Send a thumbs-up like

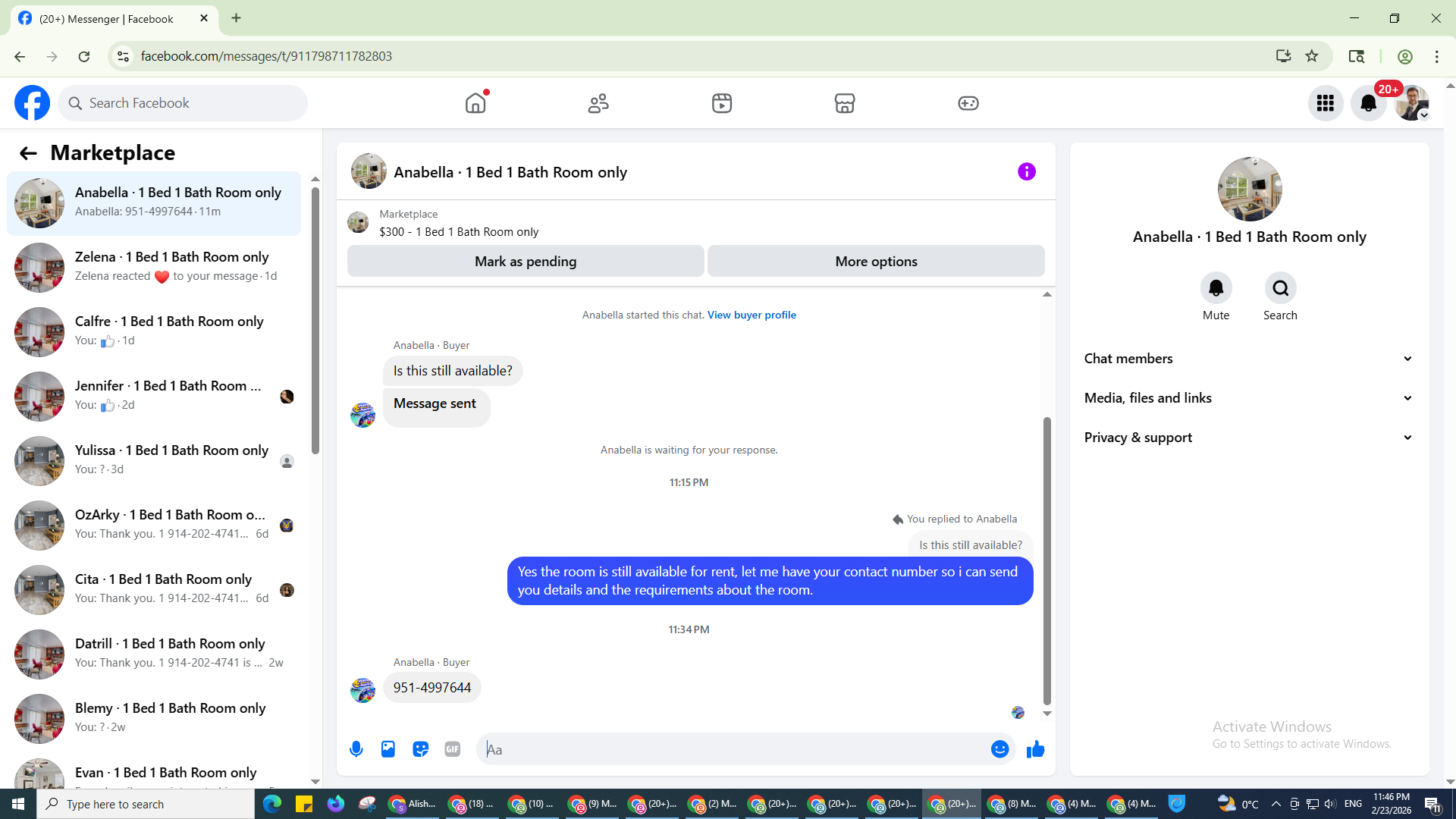click(1035, 749)
